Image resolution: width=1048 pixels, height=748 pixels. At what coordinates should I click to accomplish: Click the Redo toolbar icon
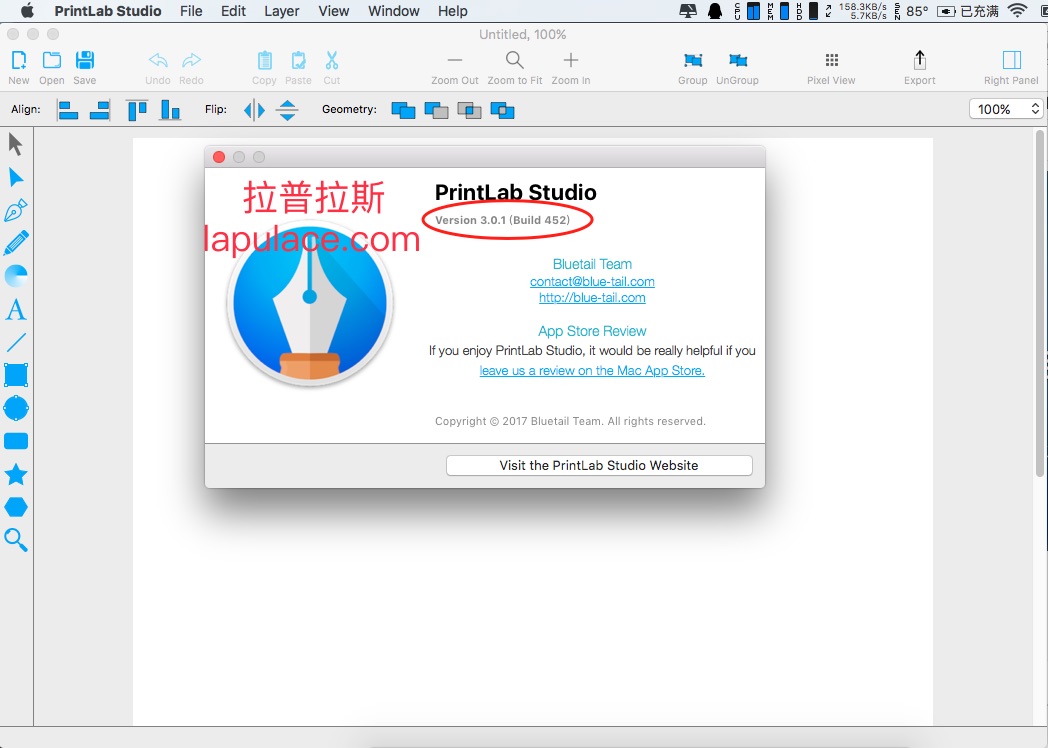[191, 68]
